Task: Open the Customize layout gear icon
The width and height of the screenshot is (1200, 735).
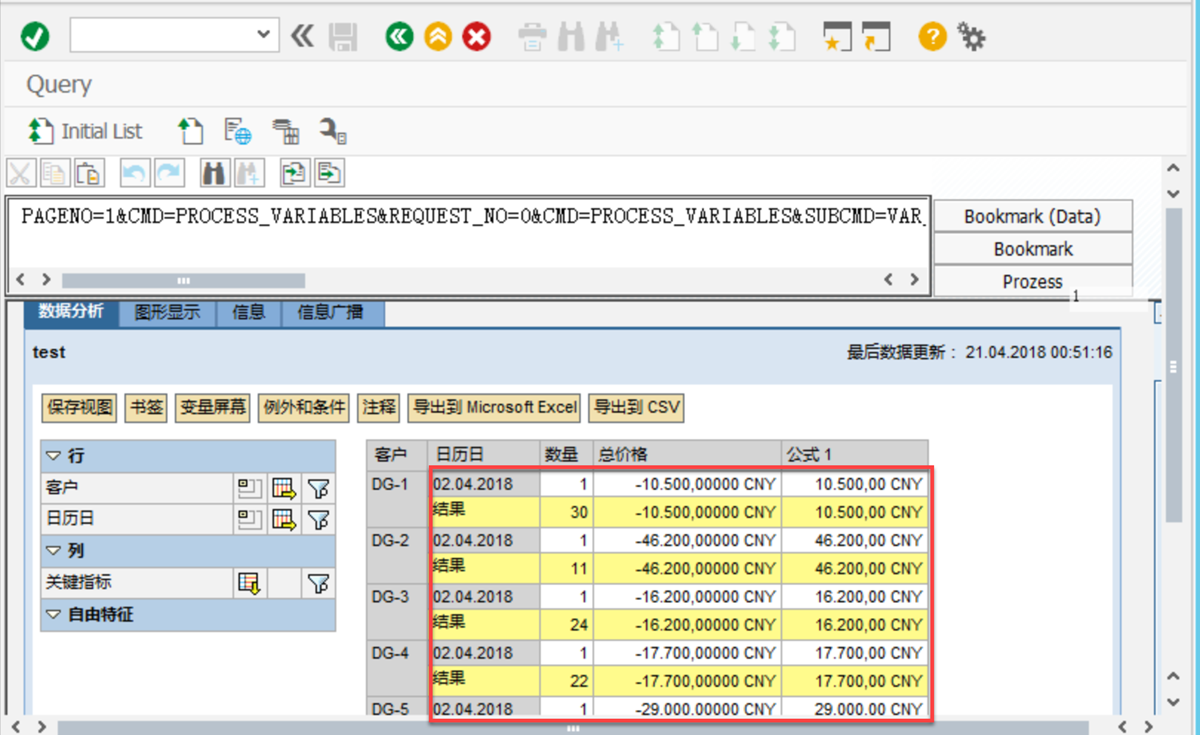Action: click(x=971, y=37)
